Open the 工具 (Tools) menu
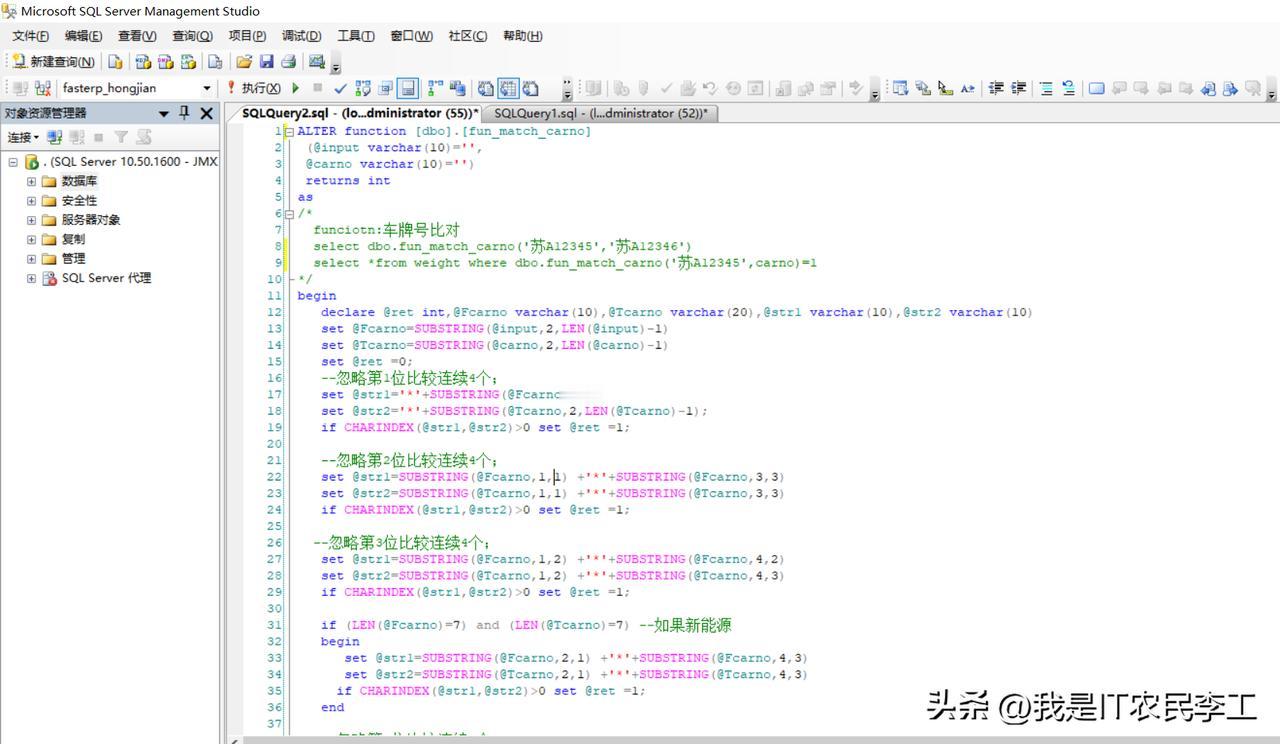 point(355,36)
